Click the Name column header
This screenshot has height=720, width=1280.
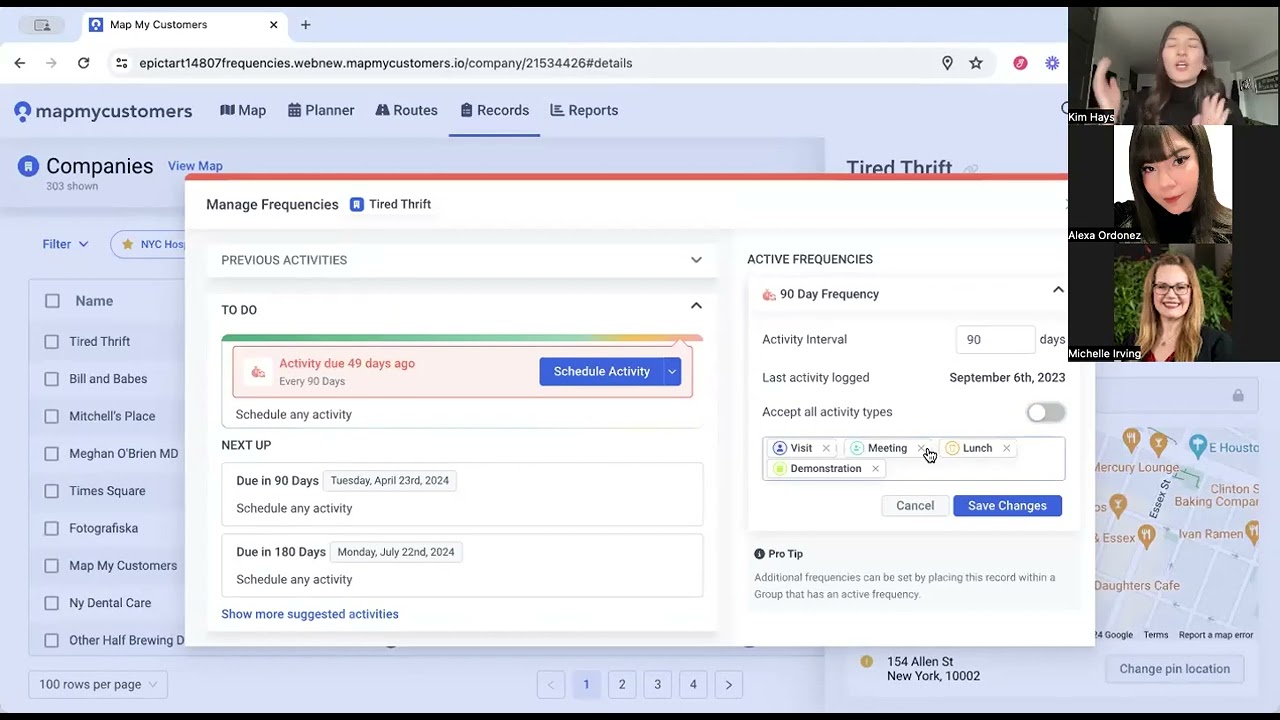[x=94, y=301]
